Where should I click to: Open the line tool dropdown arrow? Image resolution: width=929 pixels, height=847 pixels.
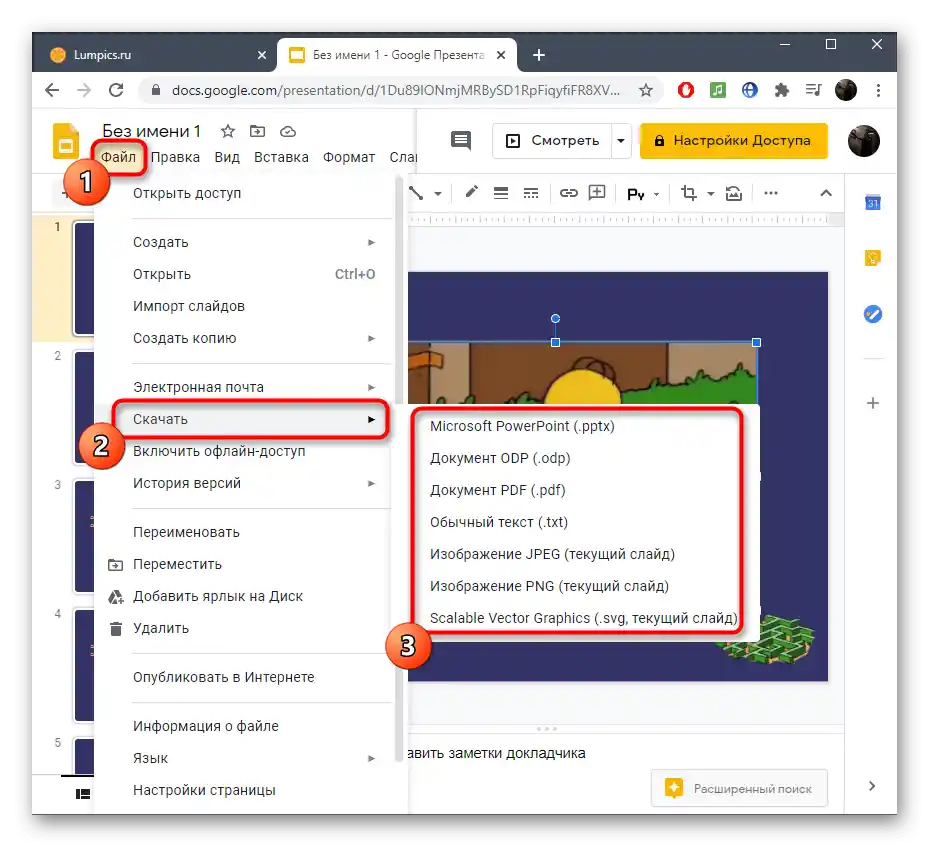pyautogui.click(x=438, y=194)
